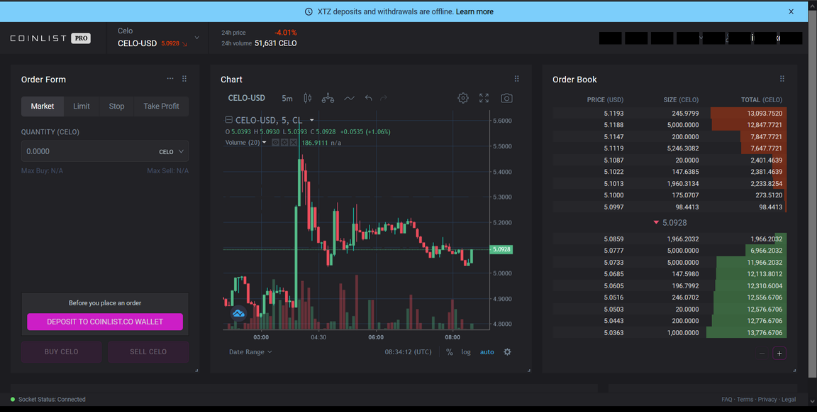Select the Market order tab

(x=42, y=106)
